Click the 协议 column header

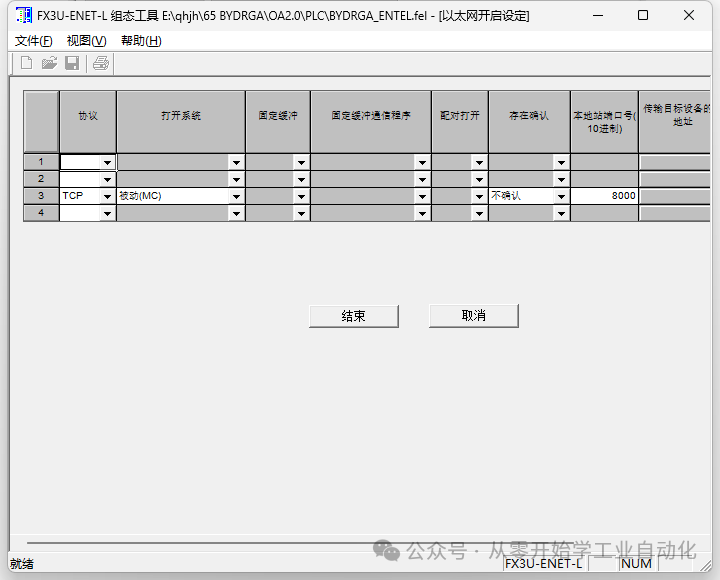pos(88,122)
